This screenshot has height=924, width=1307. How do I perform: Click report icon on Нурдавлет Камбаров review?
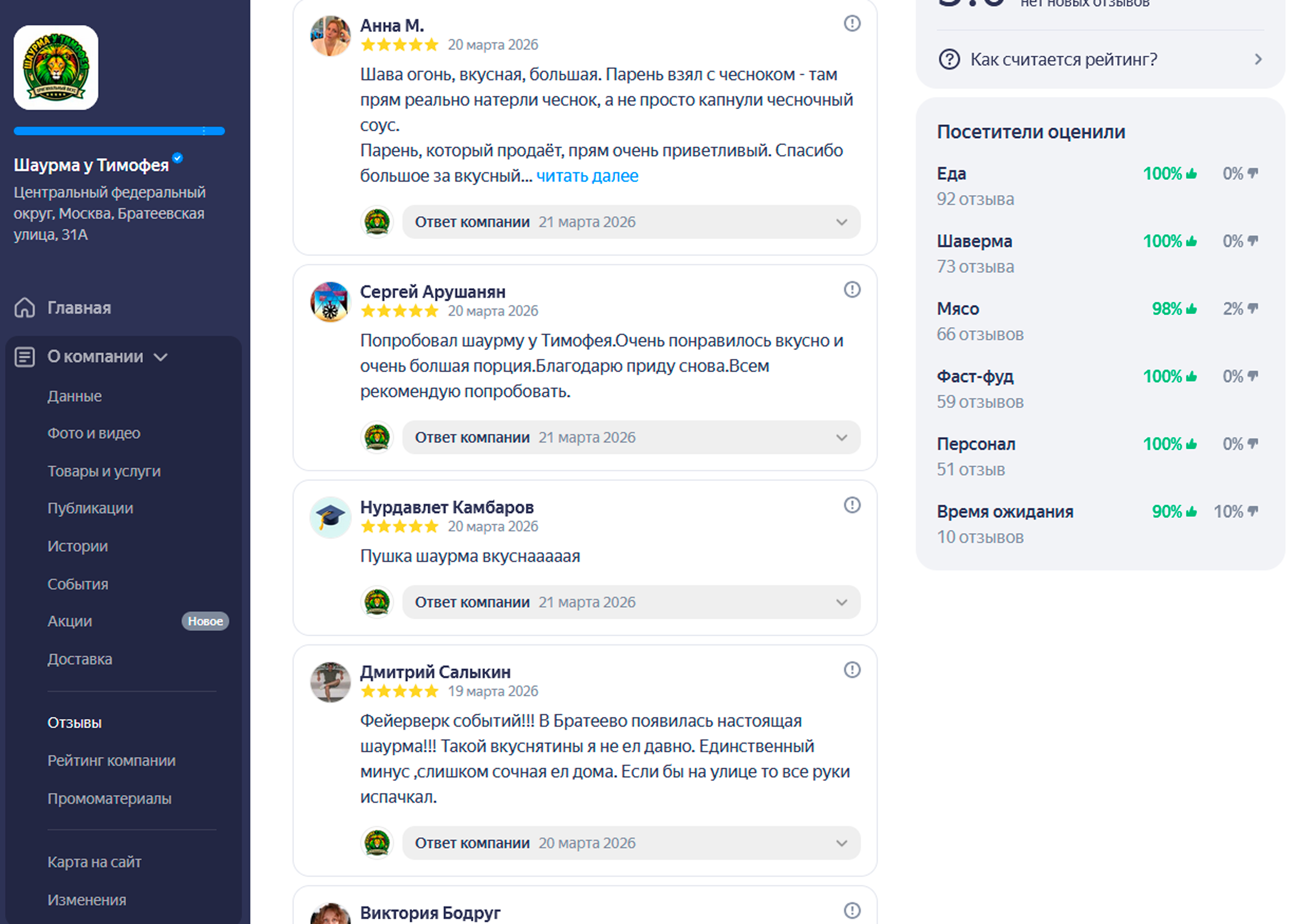pos(852,505)
